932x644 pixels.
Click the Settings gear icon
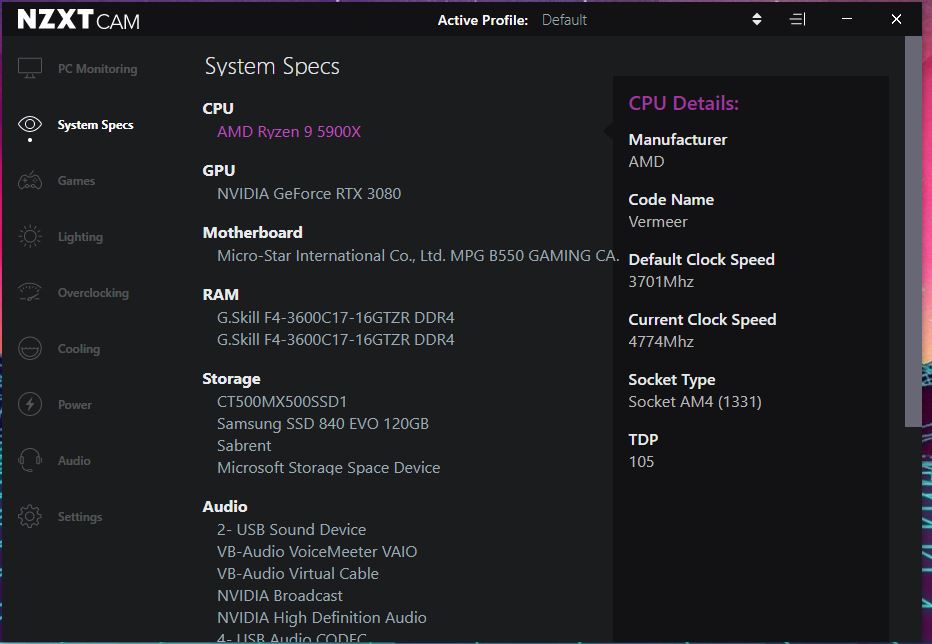click(x=30, y=516)
